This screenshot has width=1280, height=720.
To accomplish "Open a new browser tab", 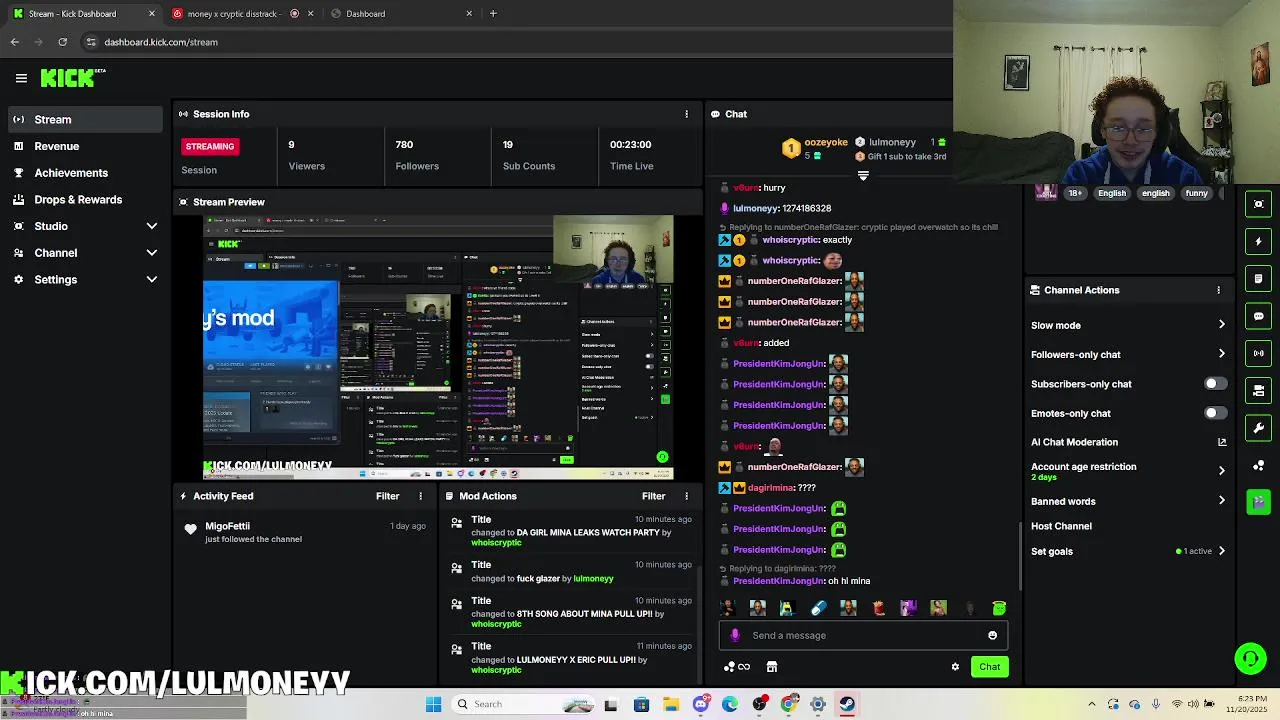I will click(x=492, y=14).
